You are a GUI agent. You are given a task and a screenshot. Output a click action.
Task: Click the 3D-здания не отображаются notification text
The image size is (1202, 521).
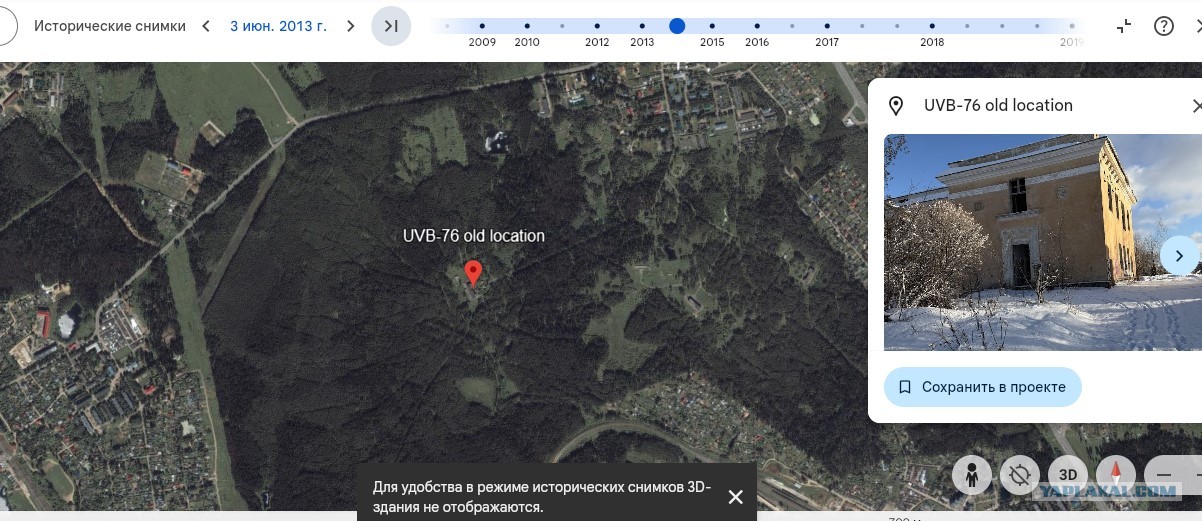click(541, 497)
